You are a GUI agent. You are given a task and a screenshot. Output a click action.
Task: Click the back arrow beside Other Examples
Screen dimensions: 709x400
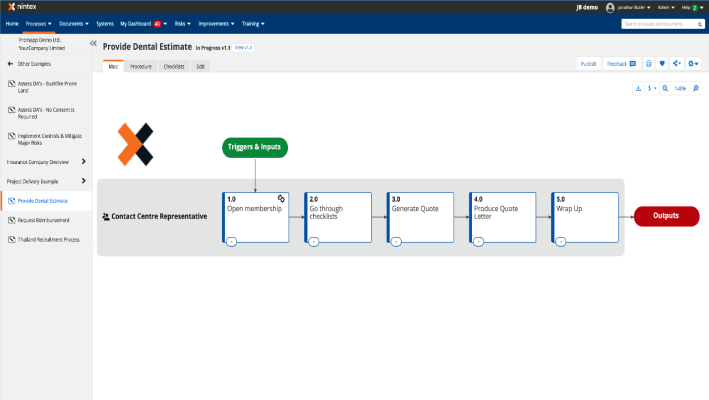(x=10, y=63)
